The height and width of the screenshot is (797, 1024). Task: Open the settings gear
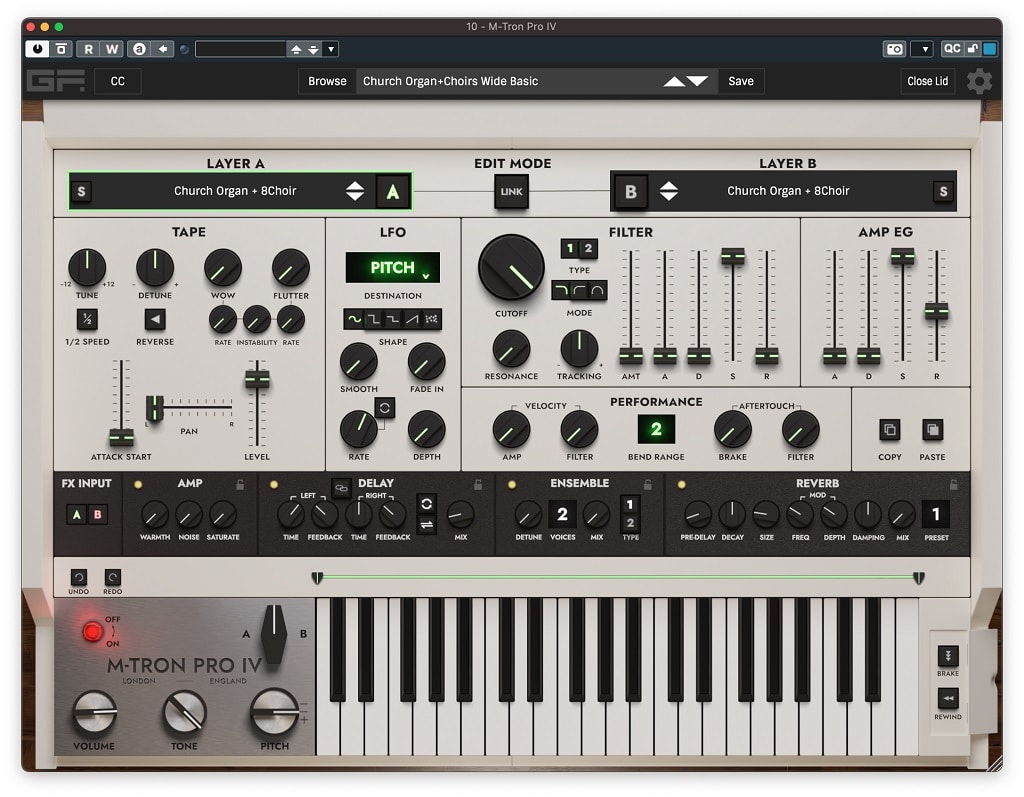[x=979, y=81]
